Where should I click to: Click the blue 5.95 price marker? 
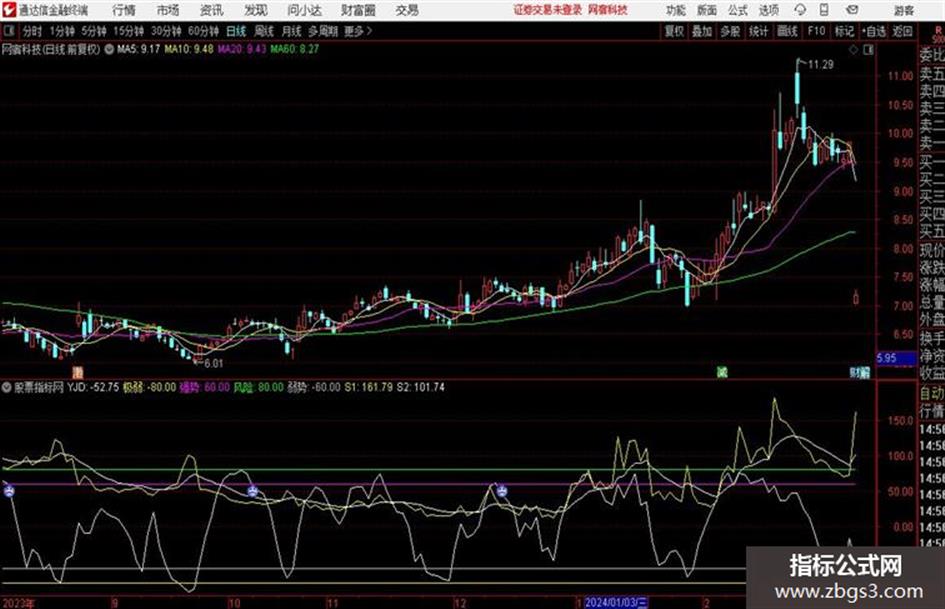(x=896, y=358)
